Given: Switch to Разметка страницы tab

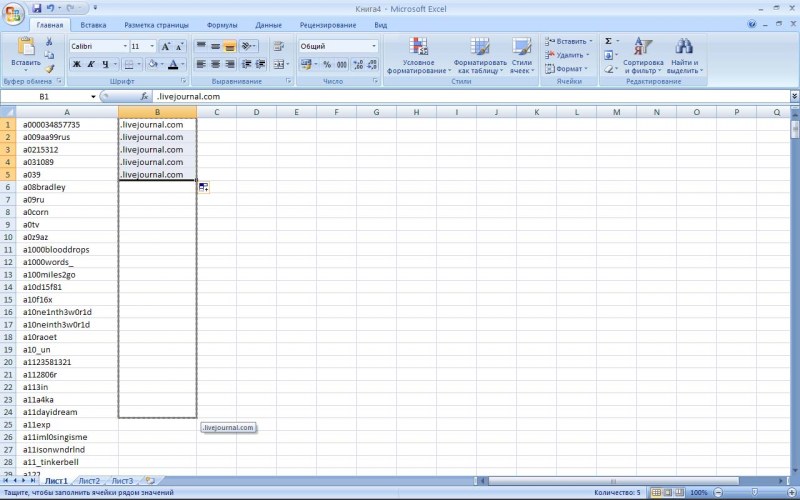Looking at the screenshot, I should (157, 25).
